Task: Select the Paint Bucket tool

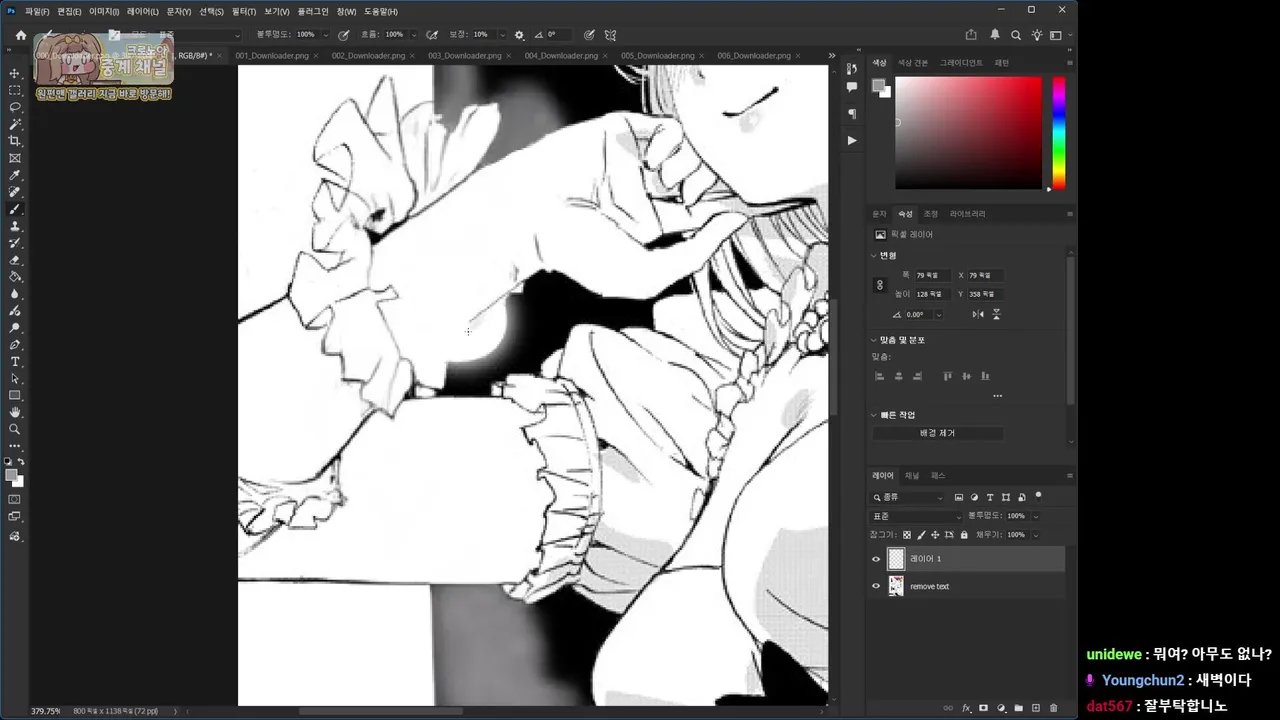Action: (x=15, y=277)
